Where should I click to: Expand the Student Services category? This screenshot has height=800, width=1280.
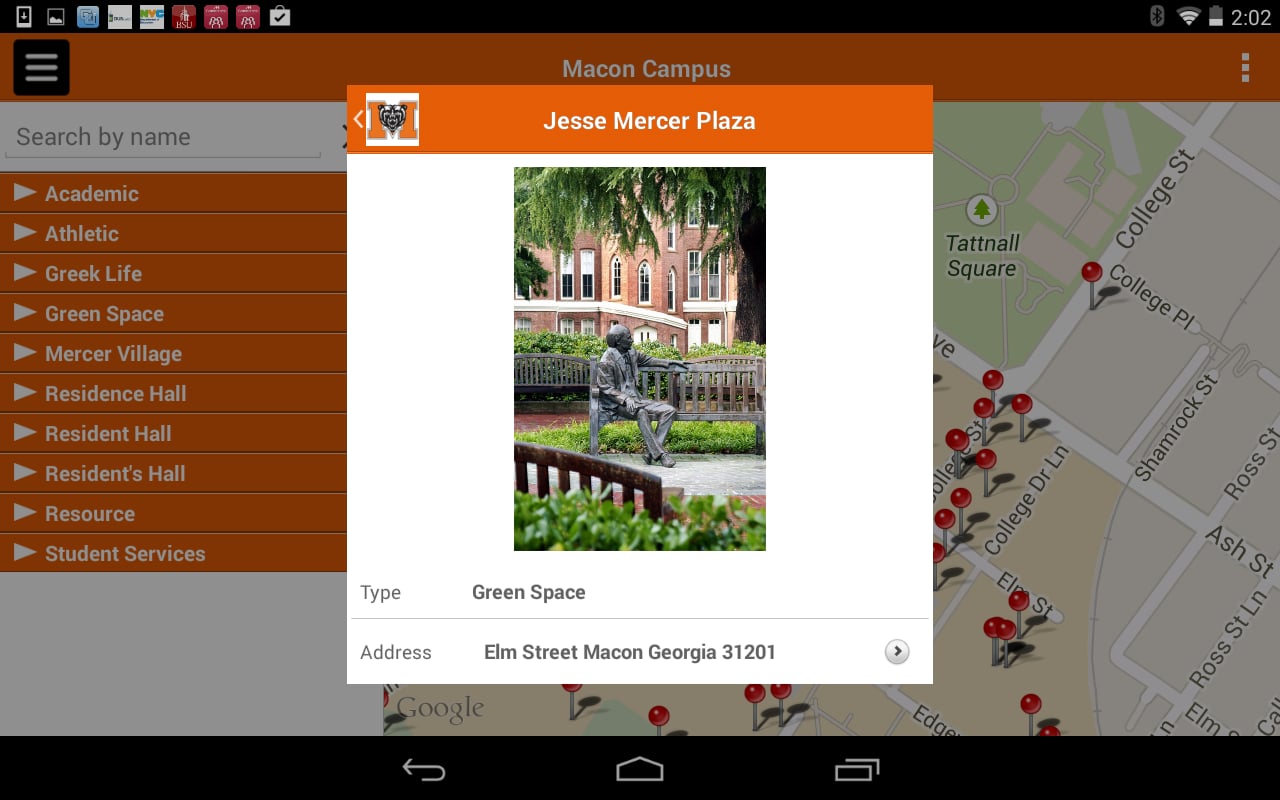click(x=173, y=553)
